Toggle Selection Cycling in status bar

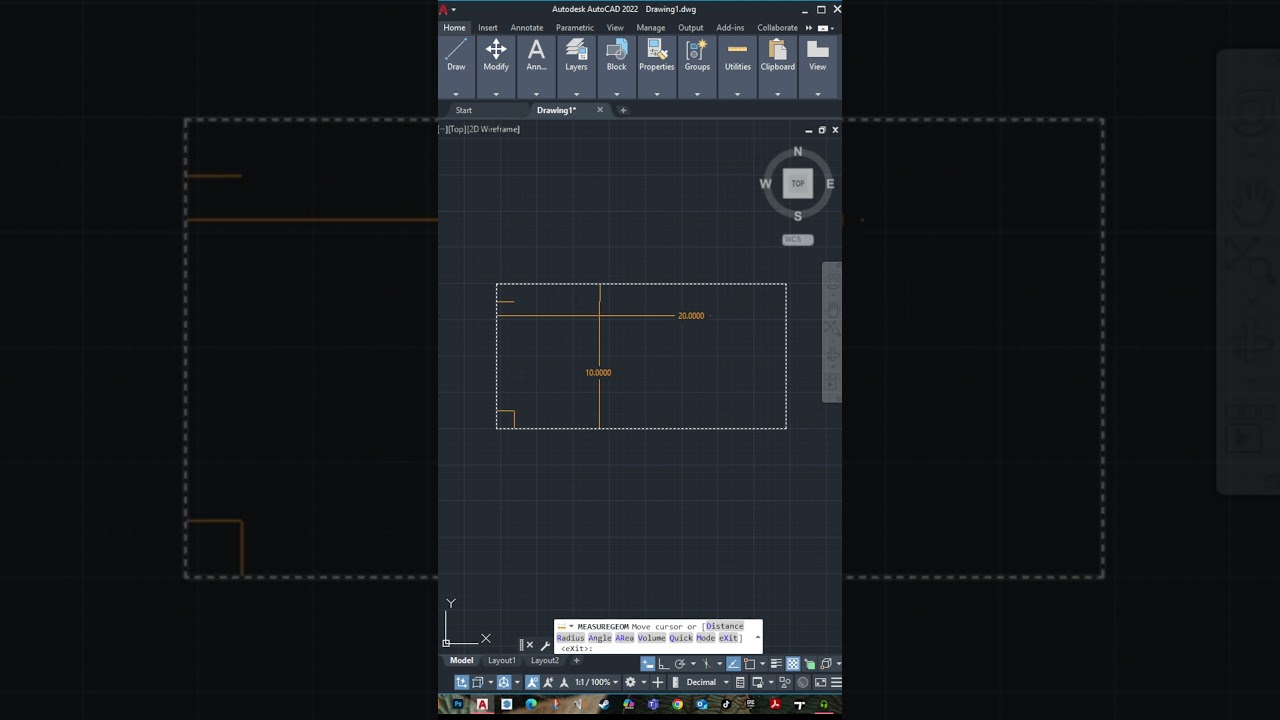tap(810, 664)
